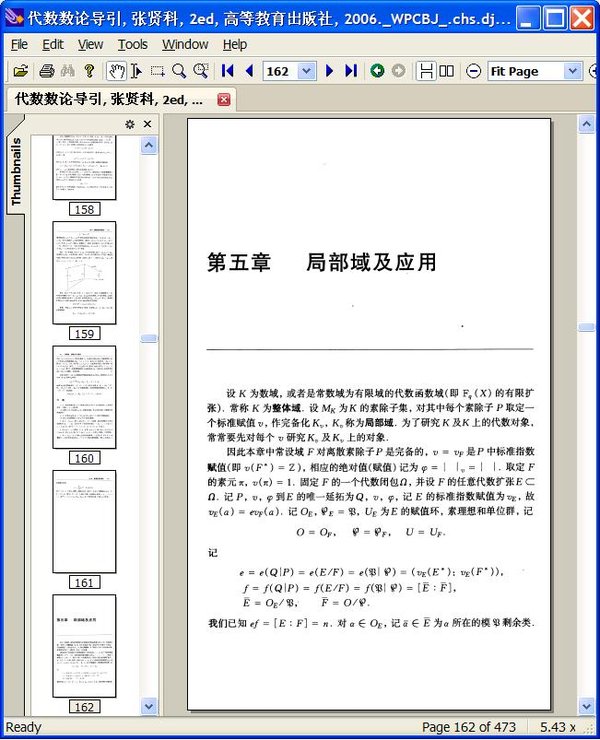Click 'Page 162 of 473' in status bar
Image resolution: width=600 pixels, height=740 pixels.
[469, 727]
